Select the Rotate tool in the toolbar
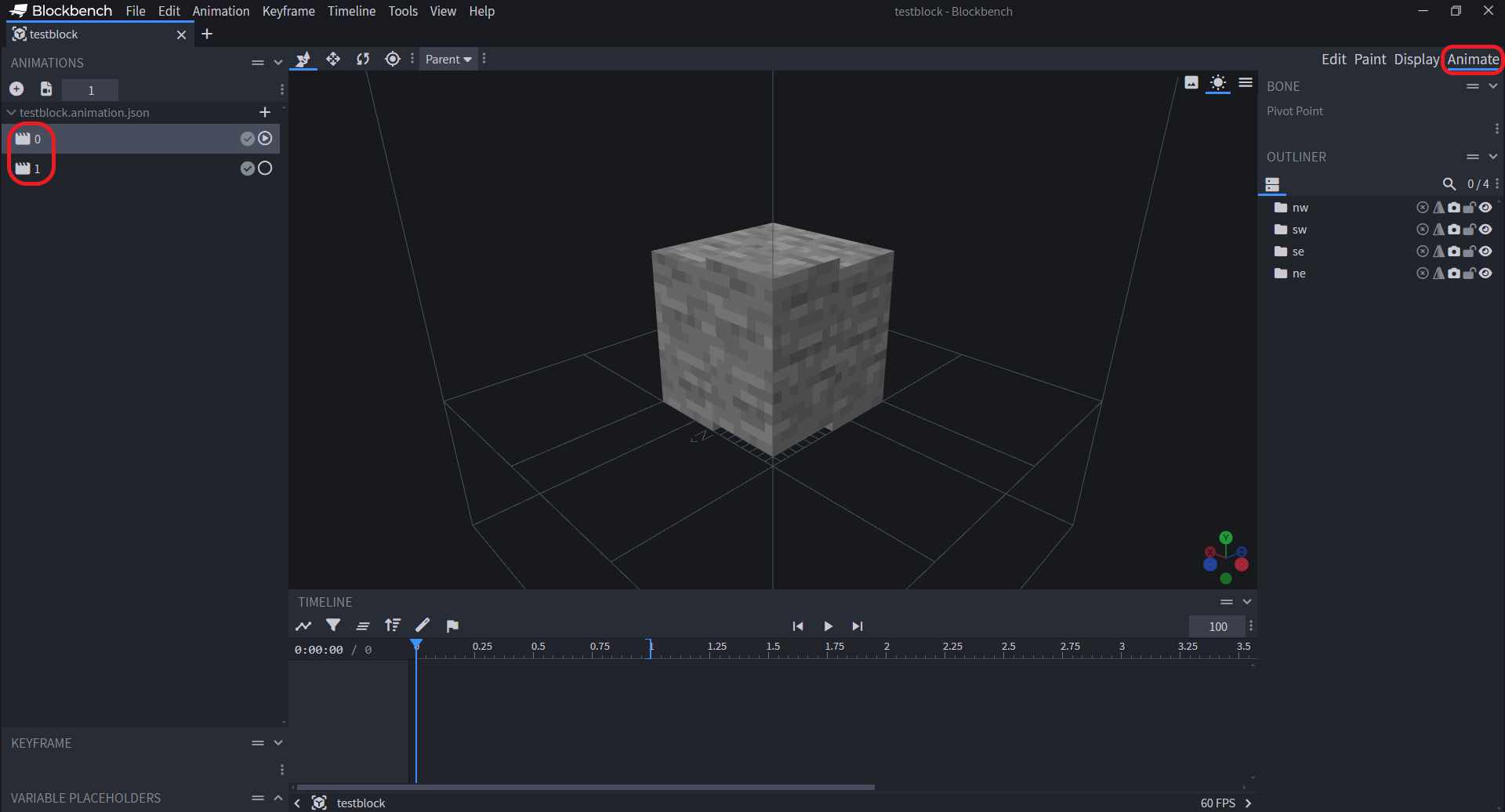This screenshot has width=1505, height=812. (363, 59)
